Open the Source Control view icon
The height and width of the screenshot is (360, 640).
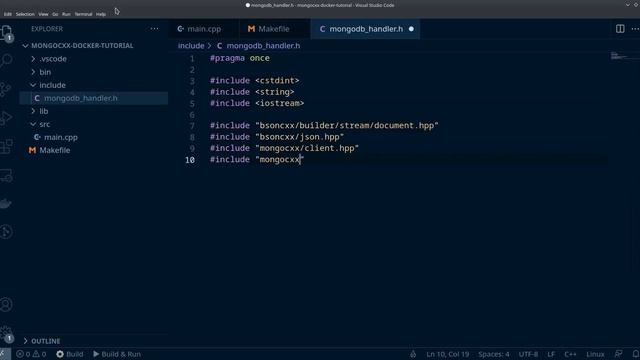(x=6, y=89)
